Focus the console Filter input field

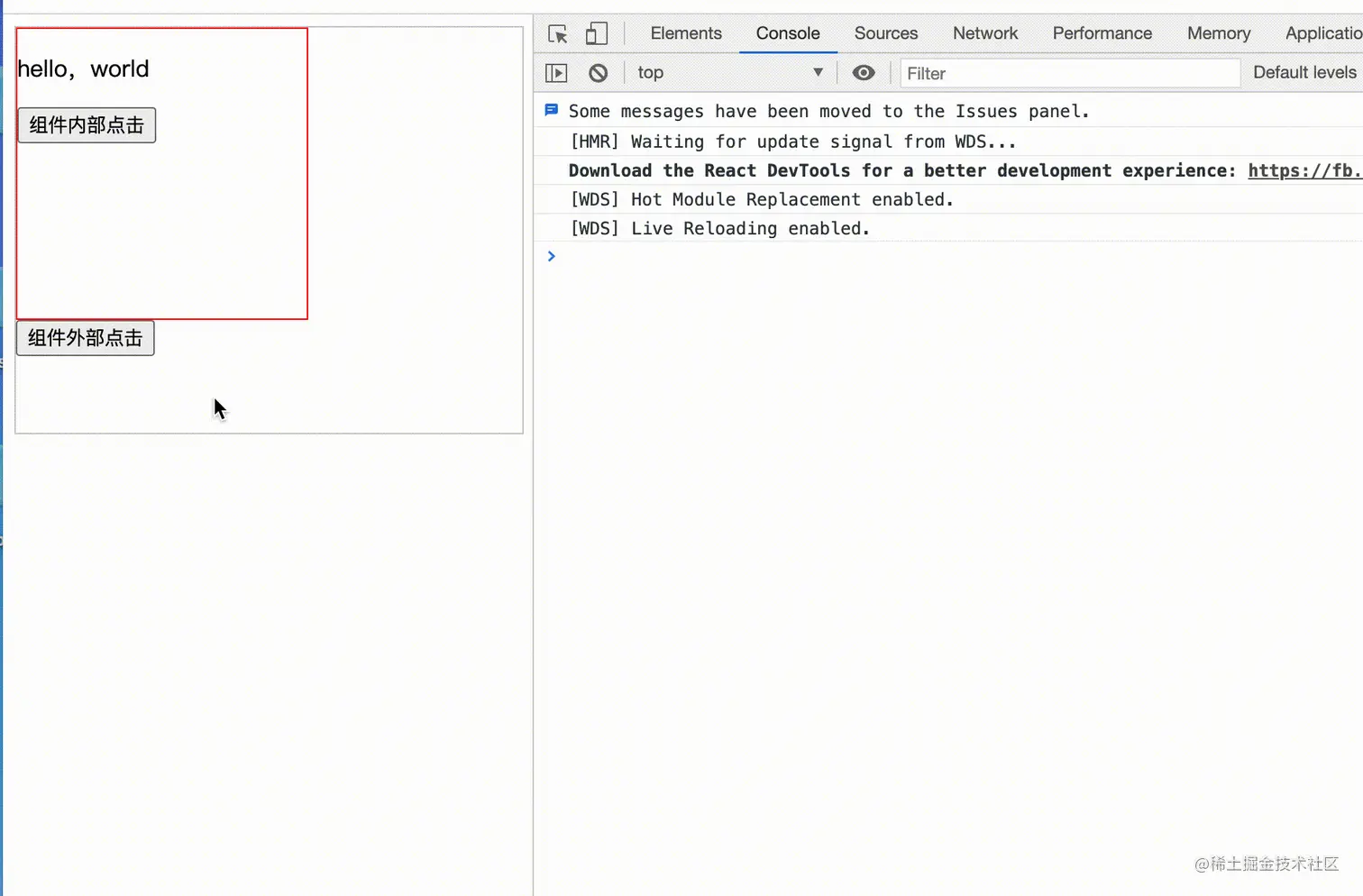(1070, 73)
